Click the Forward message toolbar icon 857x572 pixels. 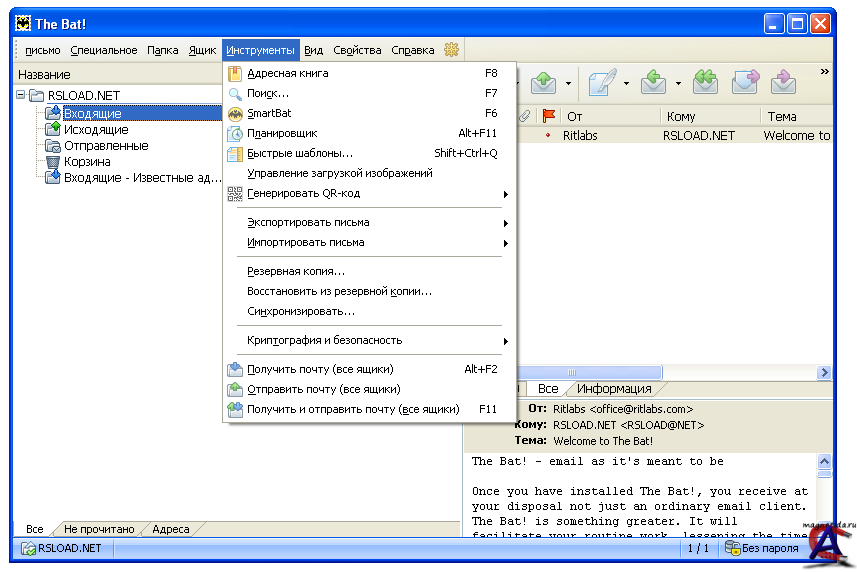pos(745,83)
